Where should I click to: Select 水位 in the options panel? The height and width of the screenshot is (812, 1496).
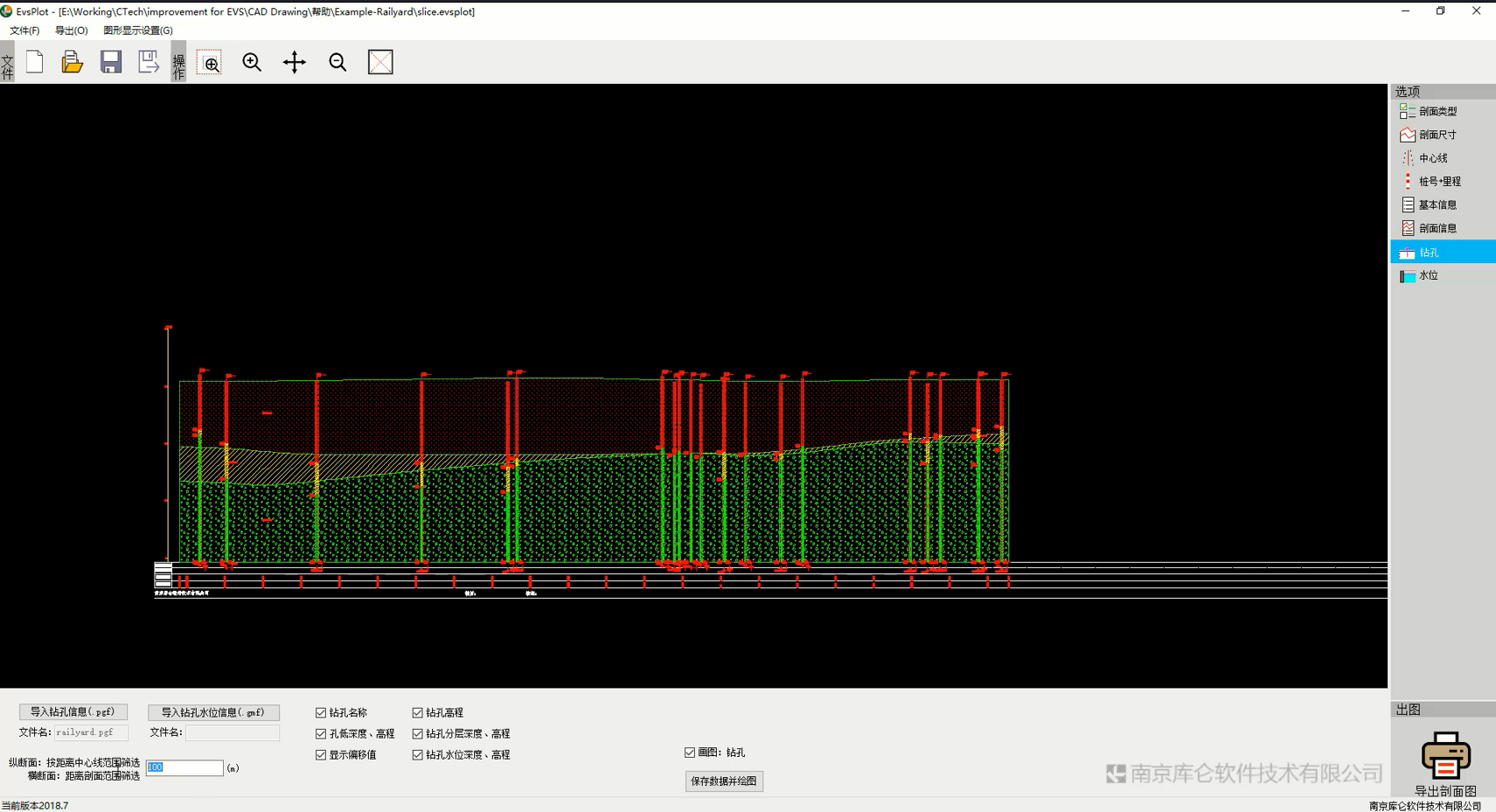pyautogui.click(x=1428, y=276)
